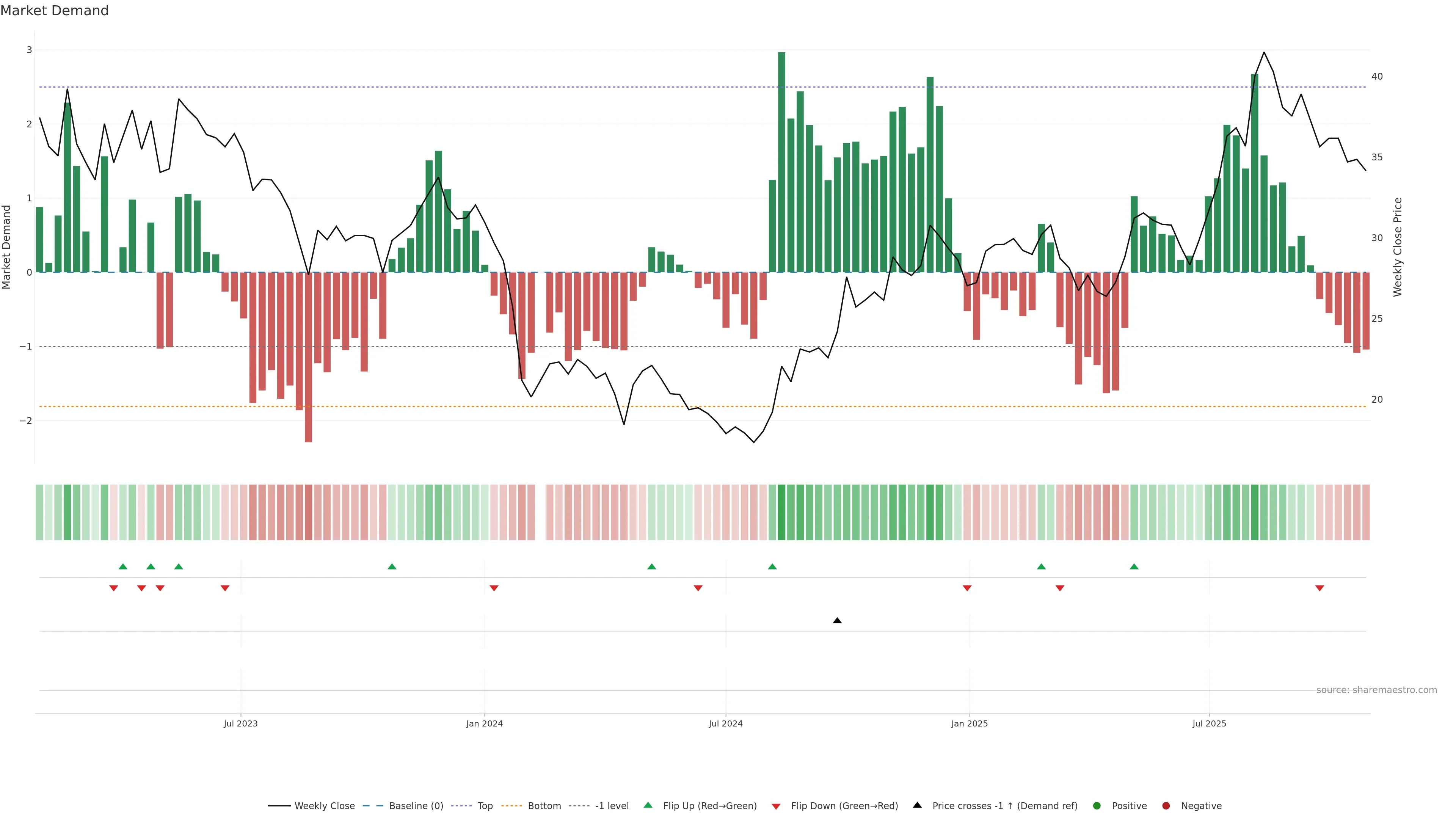
Task: Click the Flip Up green triangle in legend
Action: pyautogui.click(x=648, y=805)
